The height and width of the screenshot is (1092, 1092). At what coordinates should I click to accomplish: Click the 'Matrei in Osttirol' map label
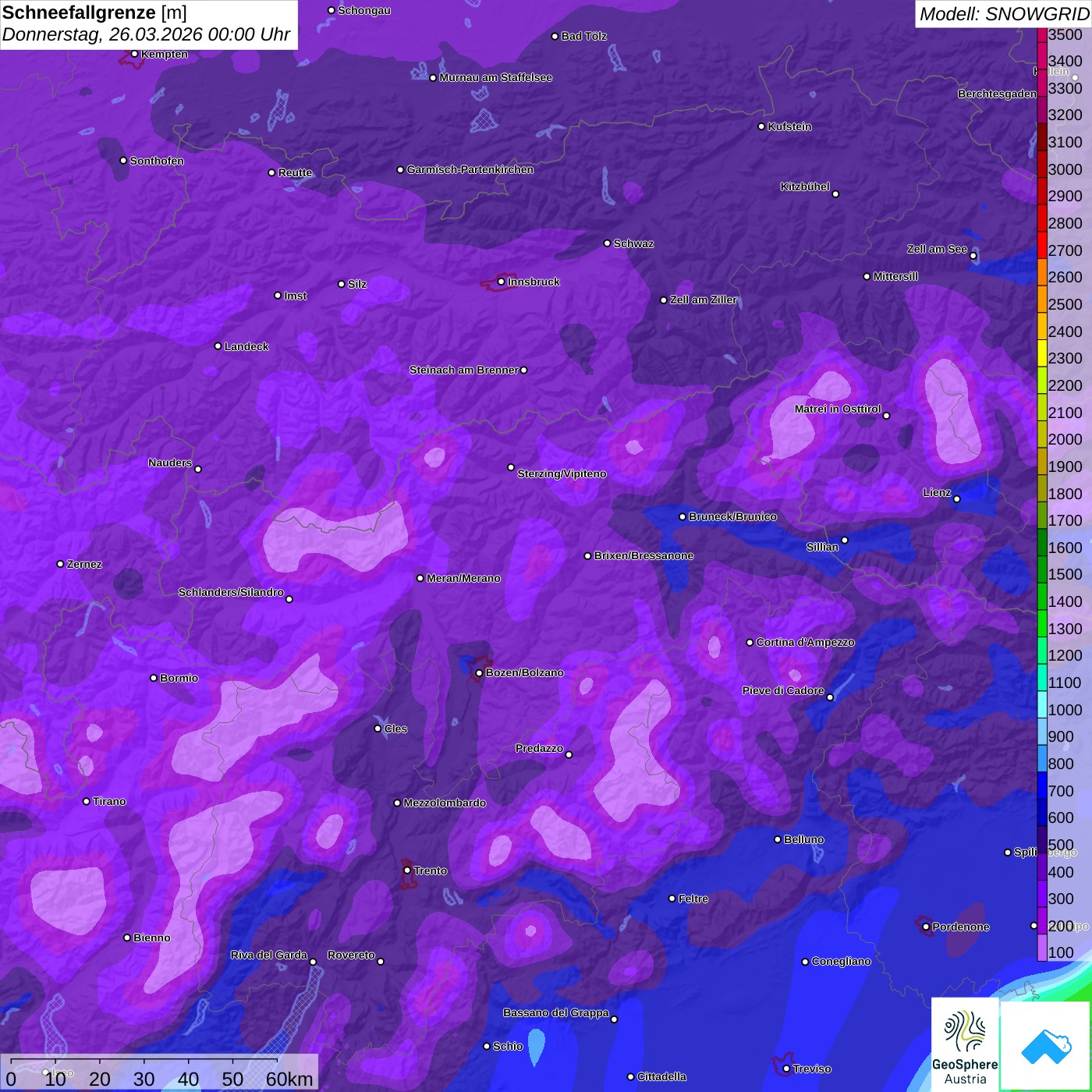[838, 409]
